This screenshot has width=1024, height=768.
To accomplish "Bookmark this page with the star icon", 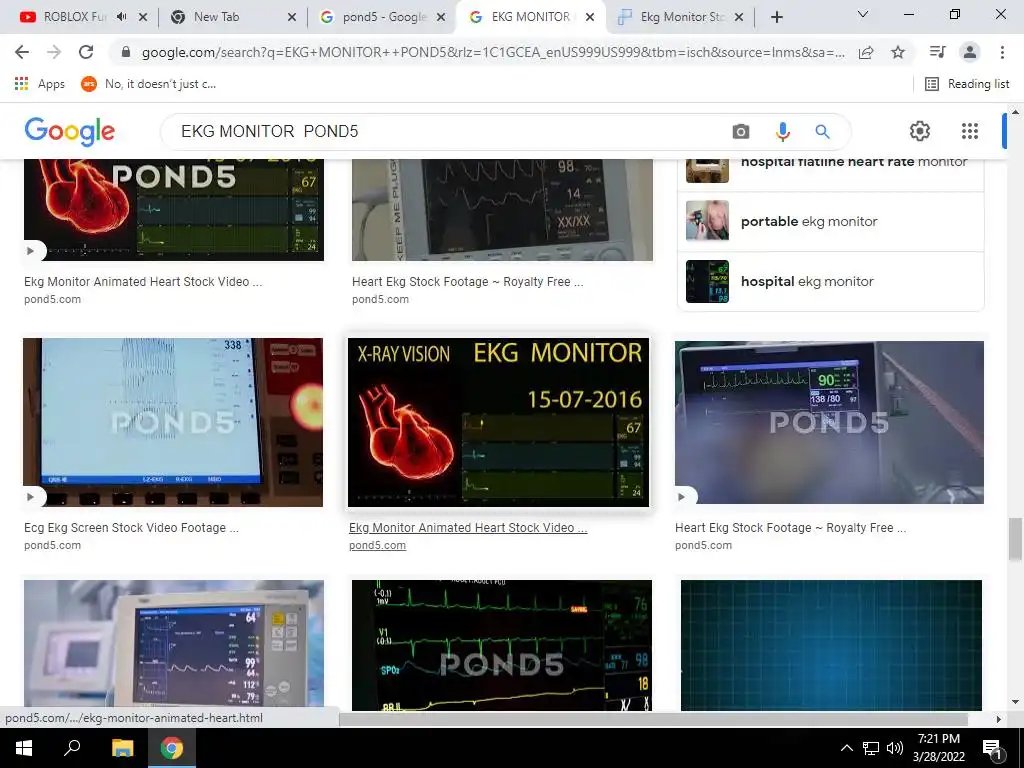I will click(898, 52).
